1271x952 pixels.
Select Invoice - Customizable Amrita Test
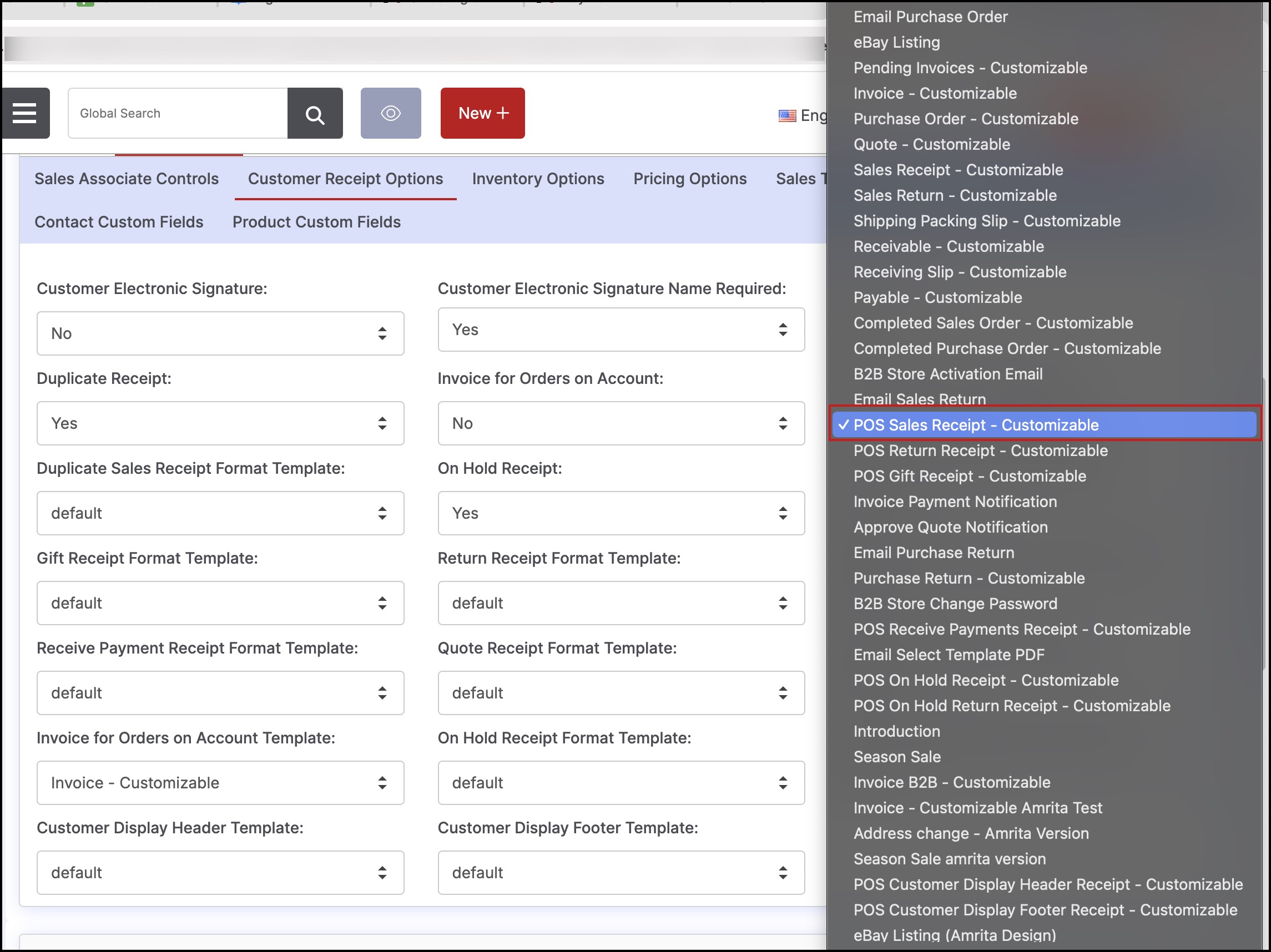tap(1045, 808)
